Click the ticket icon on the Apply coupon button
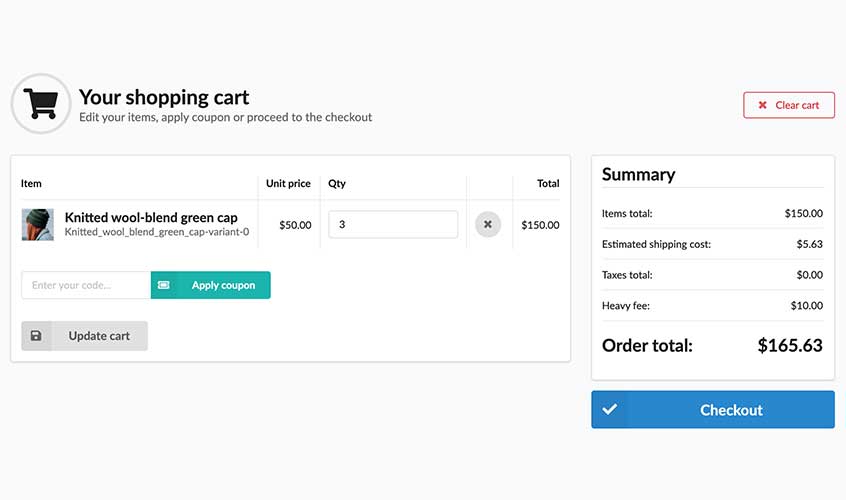This screenshot has width=846, height=500. tap(164, 285)
